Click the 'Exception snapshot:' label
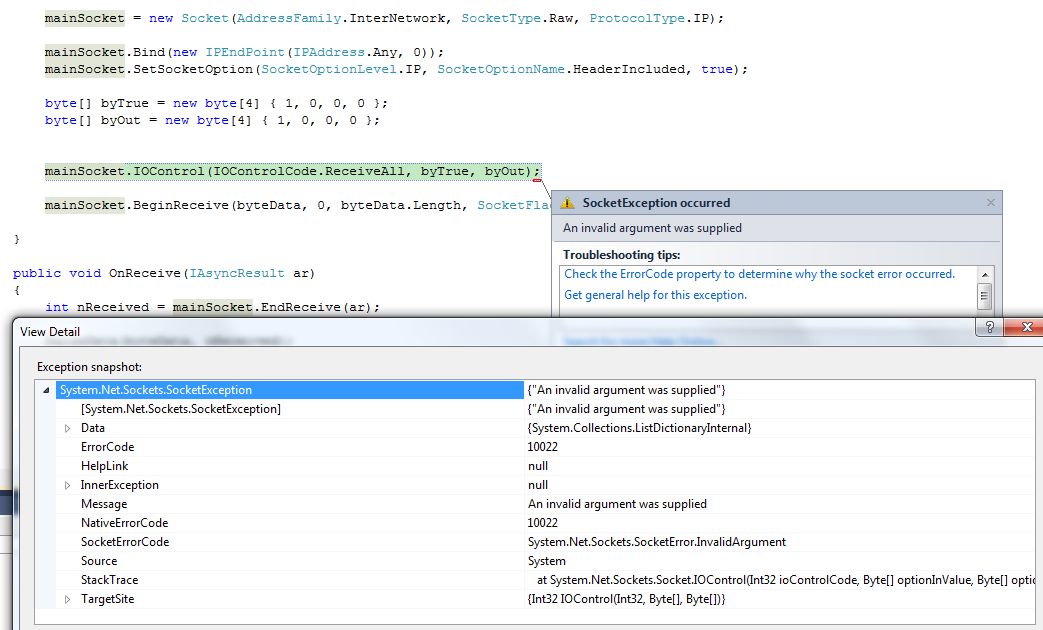Viewport: 1043px width, 630px height. click(89, 367)
